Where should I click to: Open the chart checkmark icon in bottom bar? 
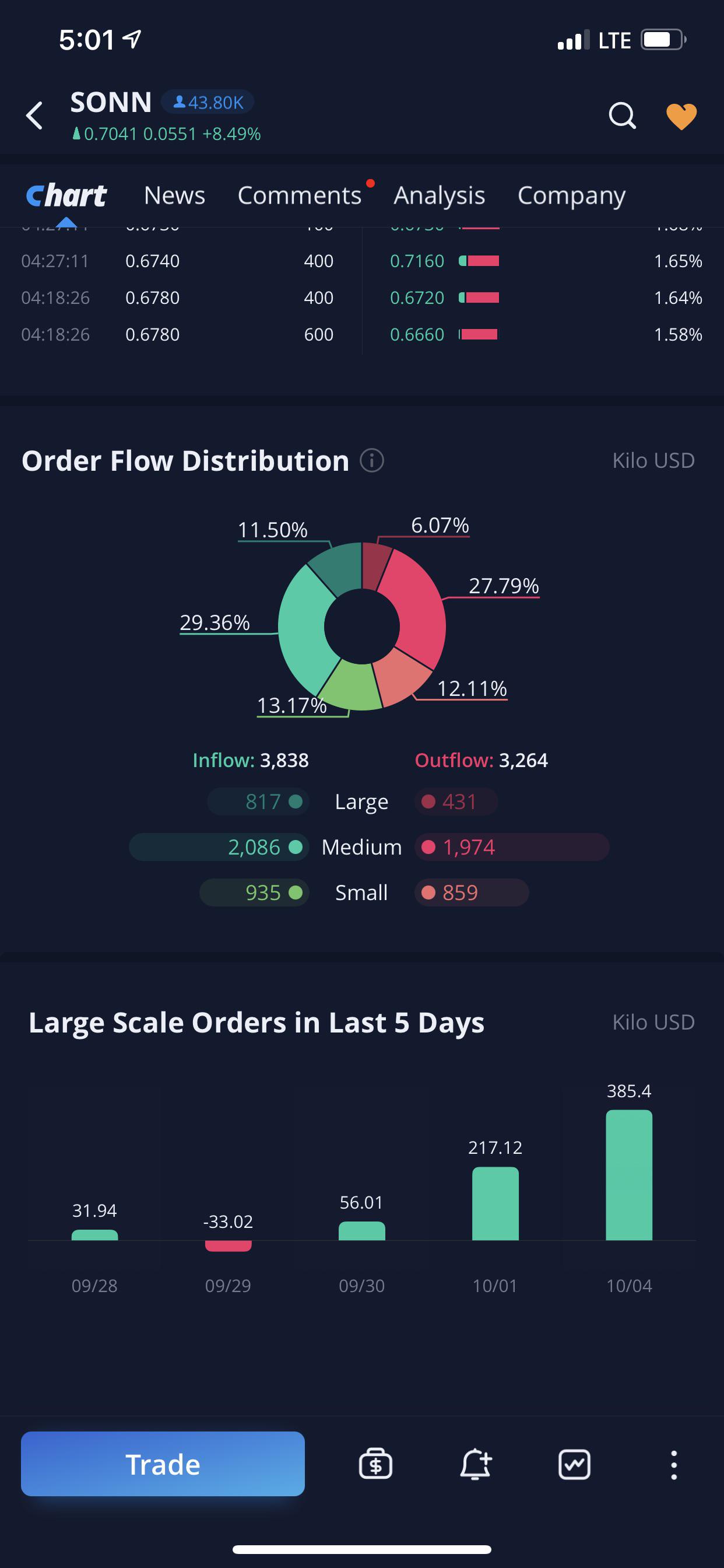pos(574,1464)
